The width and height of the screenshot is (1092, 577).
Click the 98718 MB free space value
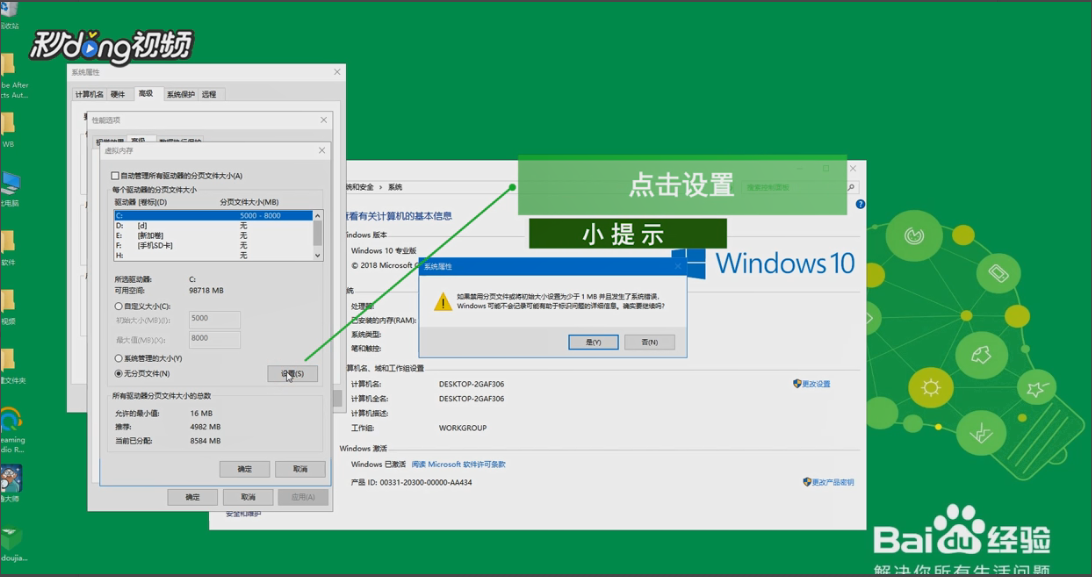tap(207, 290)
